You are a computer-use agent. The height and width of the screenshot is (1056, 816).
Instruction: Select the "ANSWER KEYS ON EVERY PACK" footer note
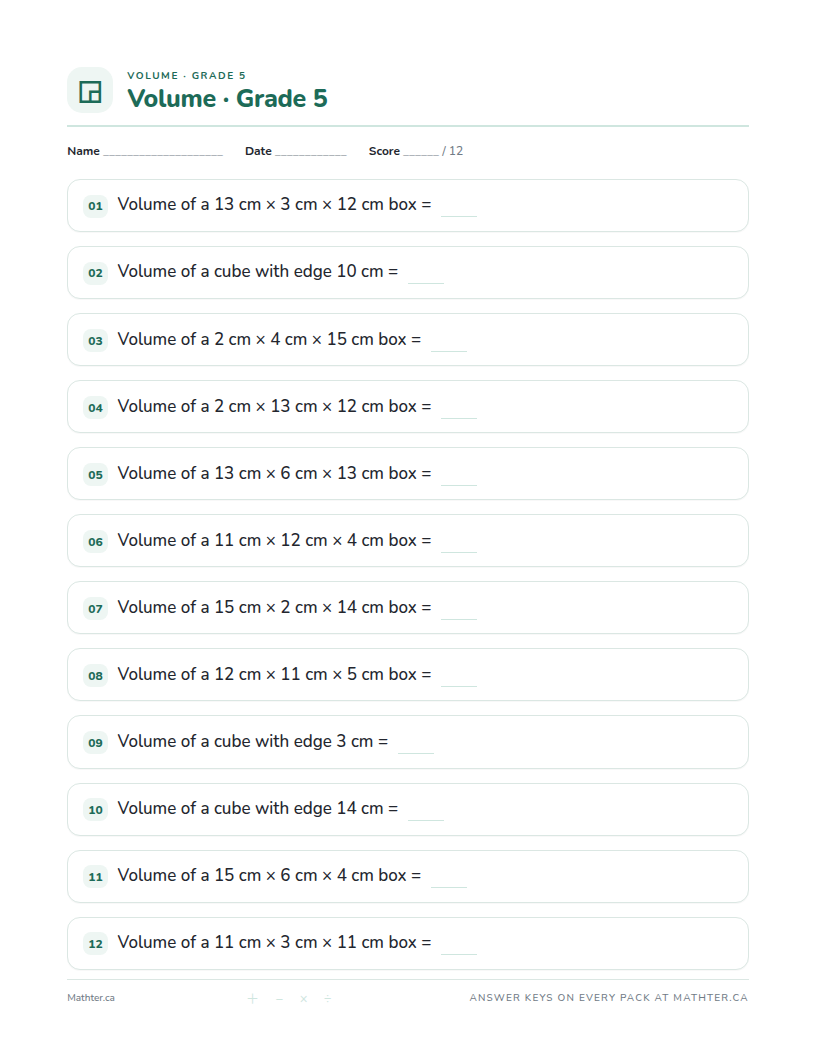click(609, 998)
